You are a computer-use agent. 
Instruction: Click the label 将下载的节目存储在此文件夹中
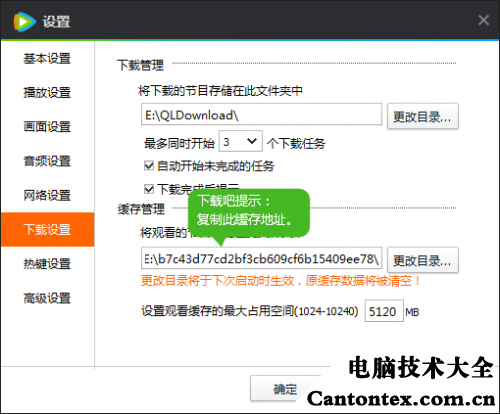(x=220, y=90)
